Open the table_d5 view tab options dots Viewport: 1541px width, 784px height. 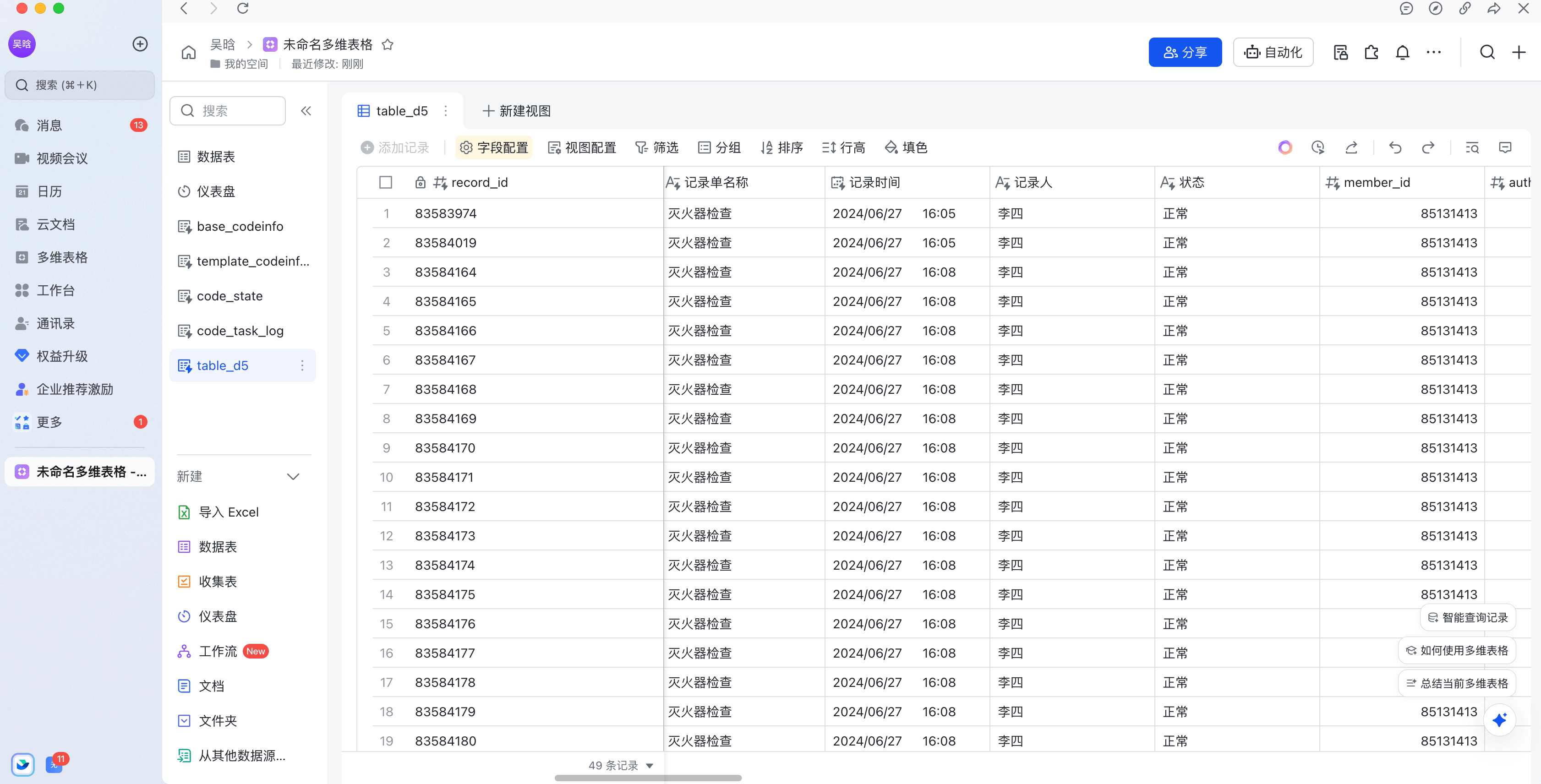[x=446, y=111]
